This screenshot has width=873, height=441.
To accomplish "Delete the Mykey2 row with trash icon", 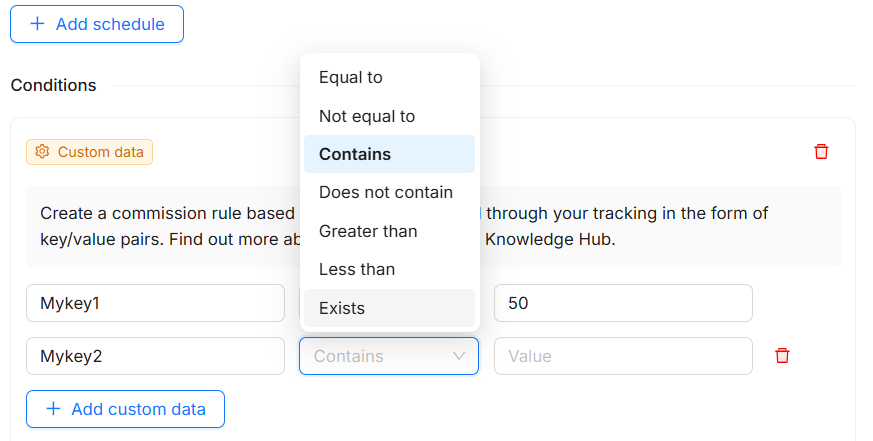I will tap(783, 356).
